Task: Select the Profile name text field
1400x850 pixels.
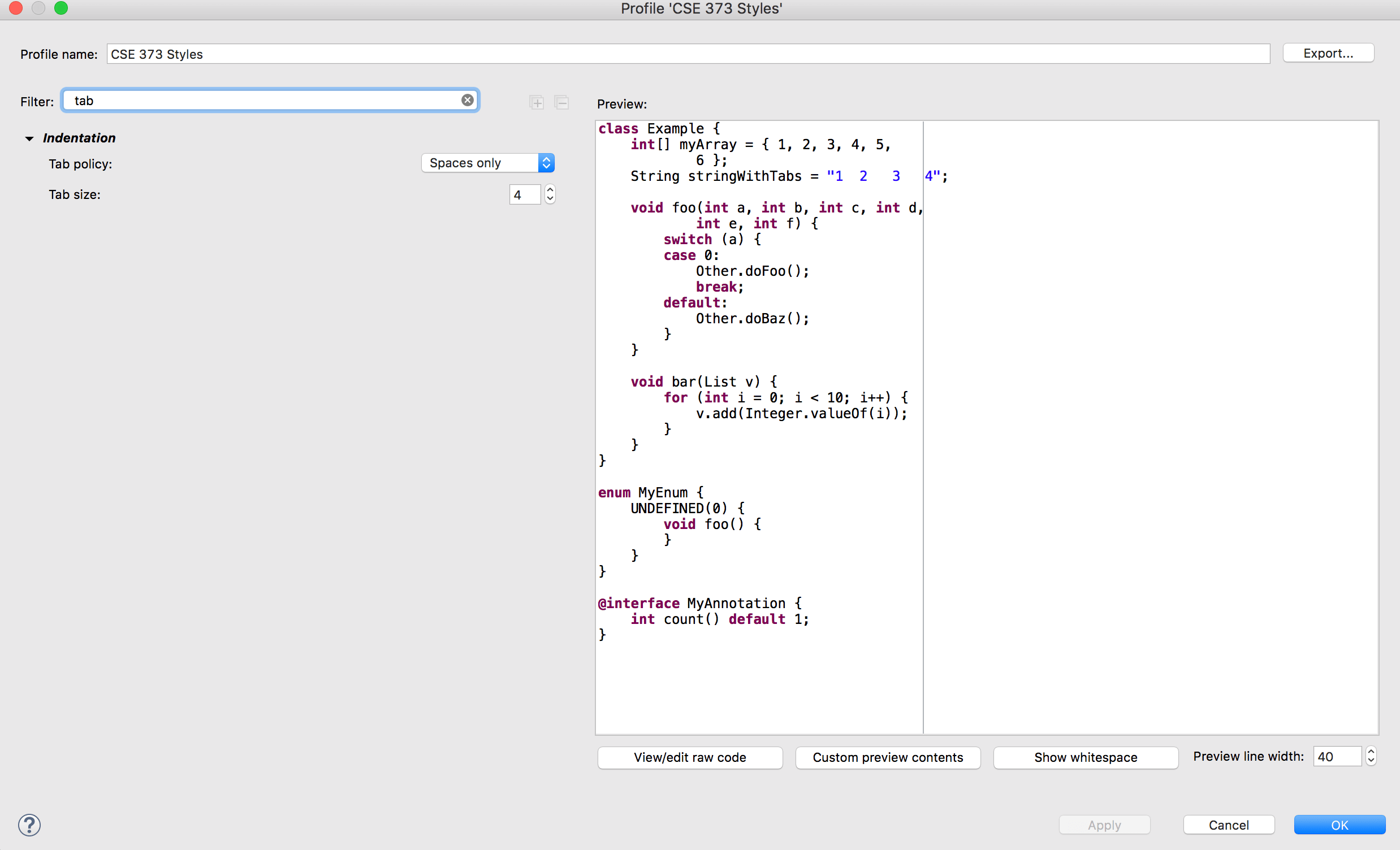Action: point(397,54)
